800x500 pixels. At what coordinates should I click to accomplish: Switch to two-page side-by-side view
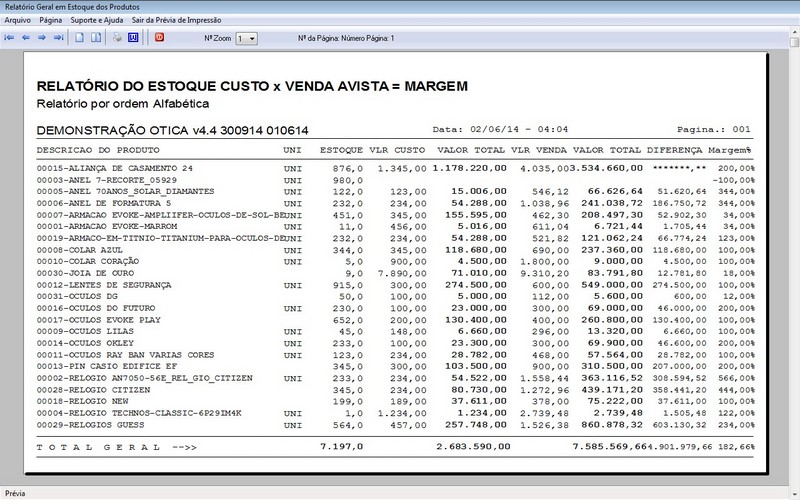pyautogui.click(x=96, y=37)
